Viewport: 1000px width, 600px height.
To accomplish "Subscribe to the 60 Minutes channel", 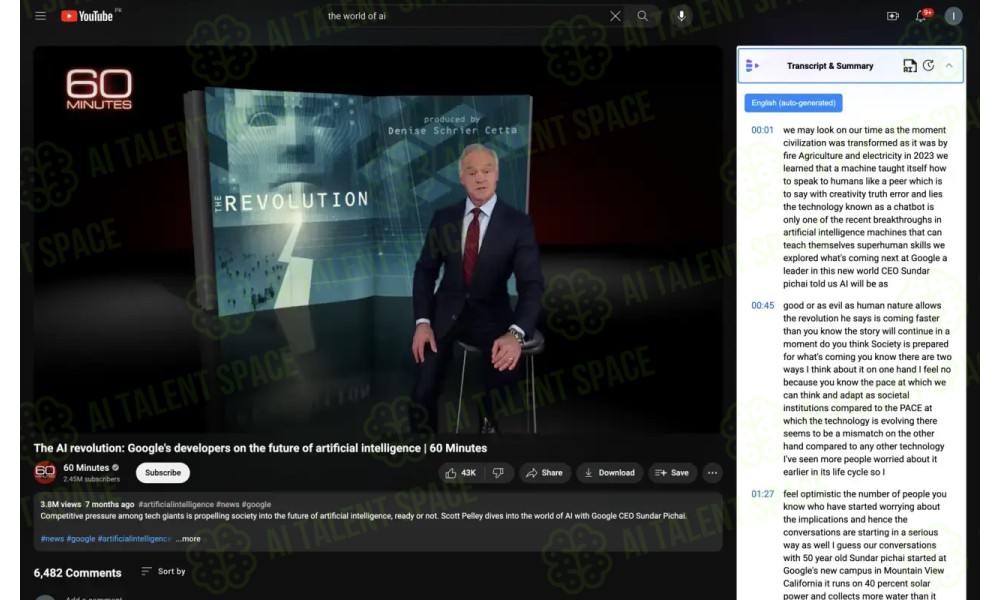I will [163, 472].
